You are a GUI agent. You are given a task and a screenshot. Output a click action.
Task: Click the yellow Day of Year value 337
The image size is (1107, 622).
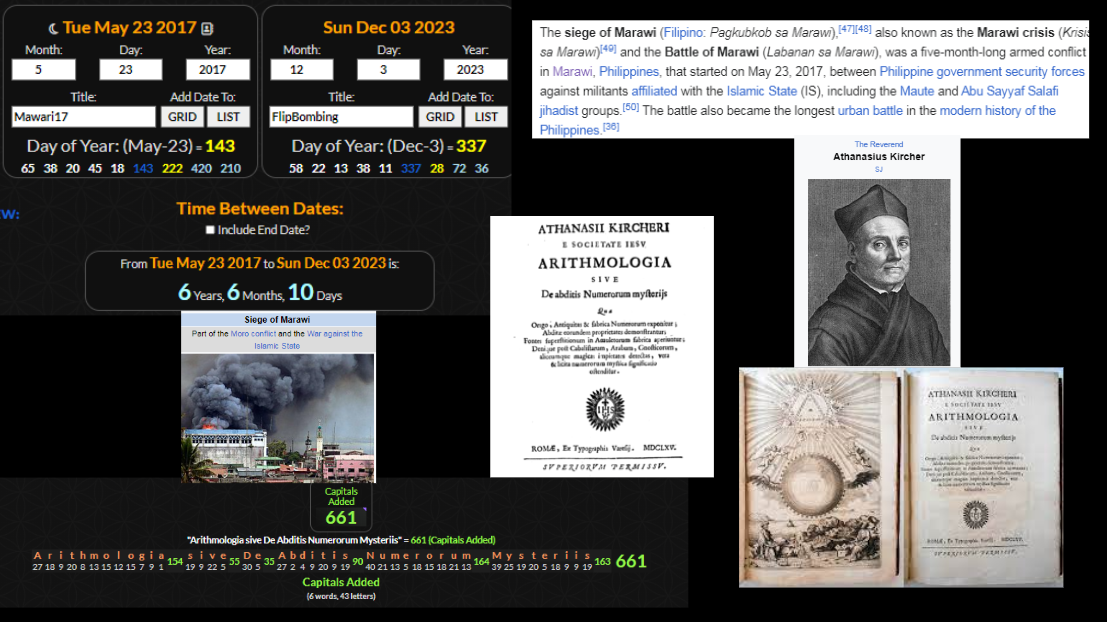[471, 146]
